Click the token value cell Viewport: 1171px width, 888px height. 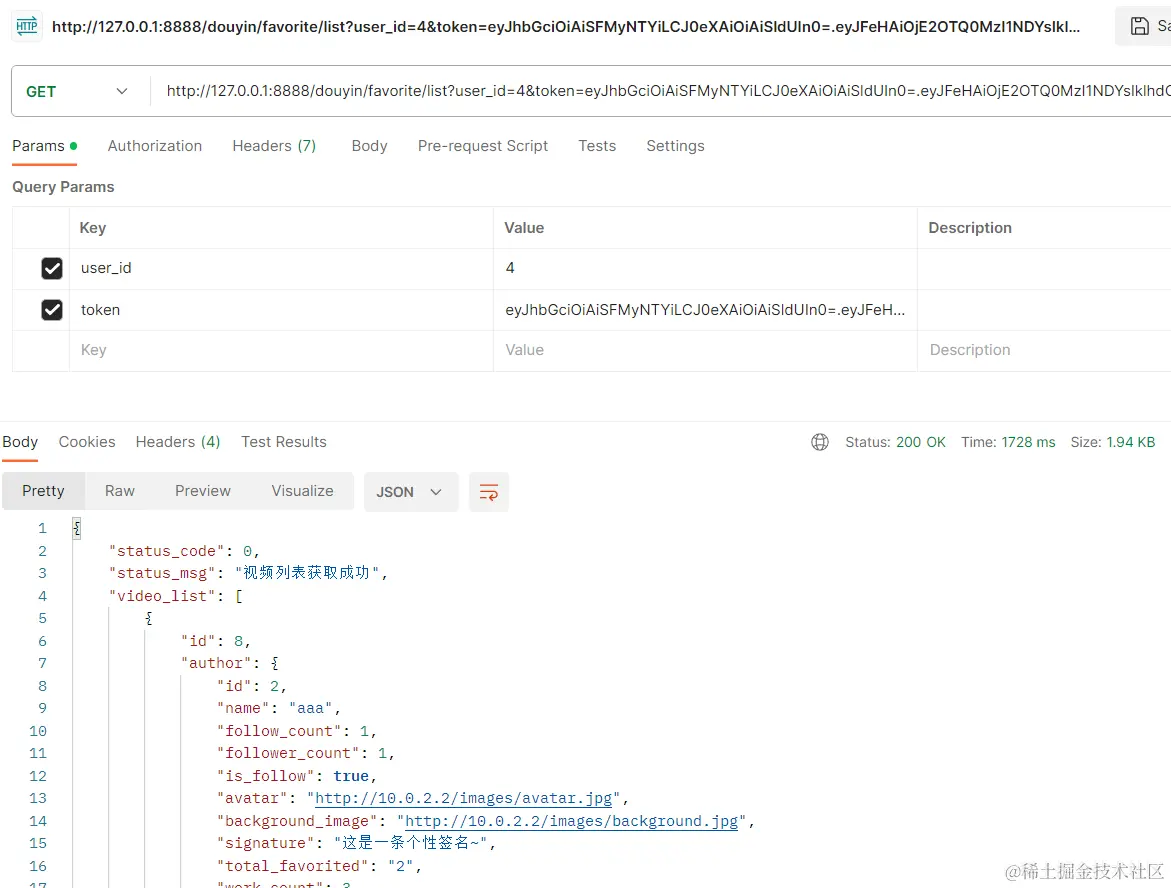705,309
